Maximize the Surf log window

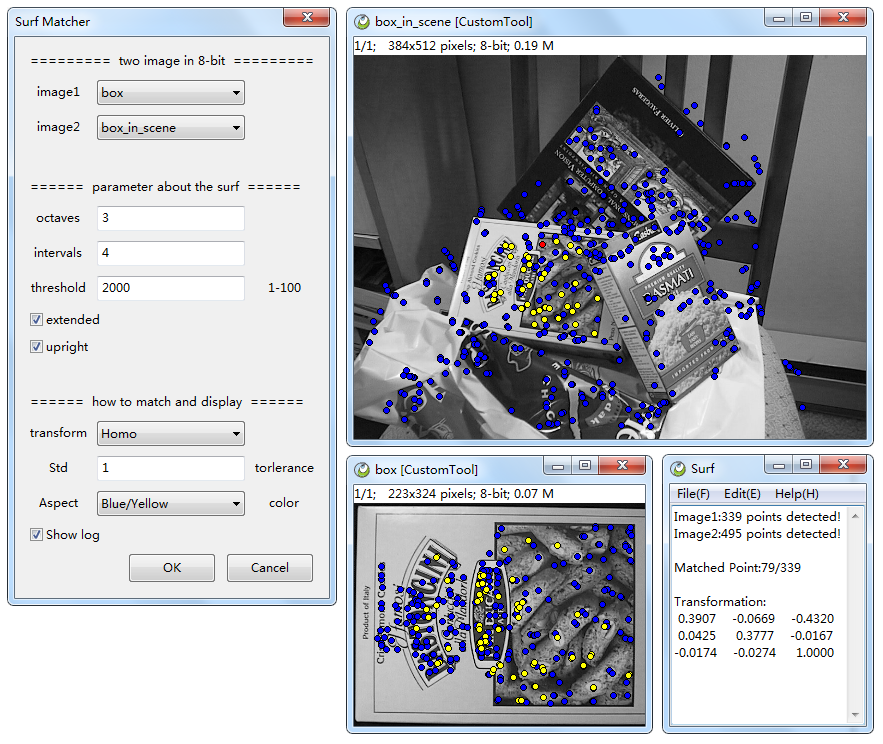pos(806,465)
